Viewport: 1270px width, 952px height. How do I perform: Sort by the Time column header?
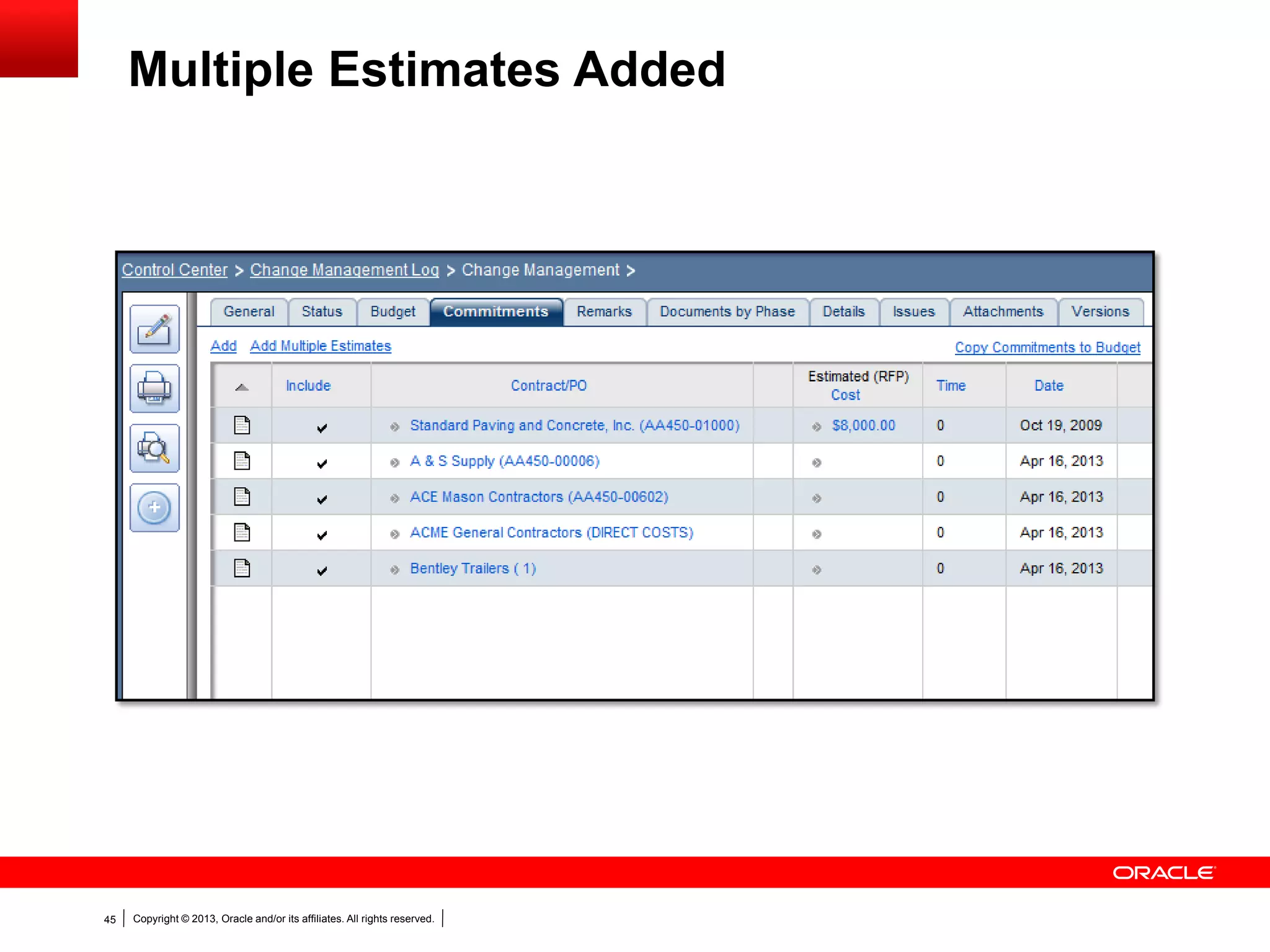point(951,386)
